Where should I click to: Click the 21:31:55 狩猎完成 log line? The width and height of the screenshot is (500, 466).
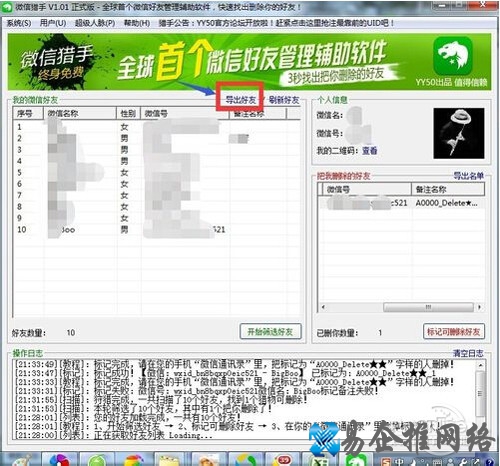[161, 399]
